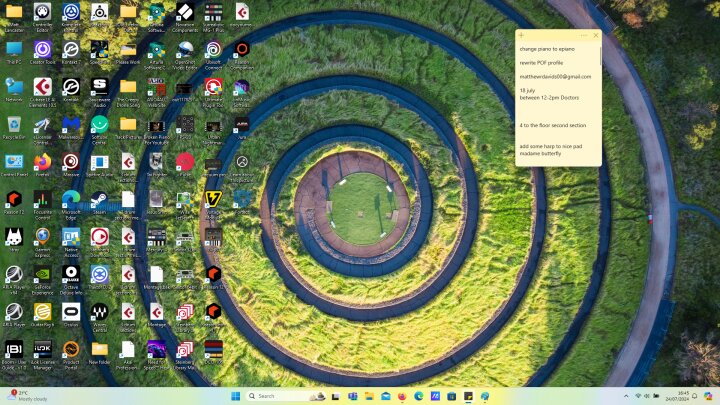720x405 pixels.
Task: Launch Waves Central from the desktop
Action: click(x=99, y=318)
